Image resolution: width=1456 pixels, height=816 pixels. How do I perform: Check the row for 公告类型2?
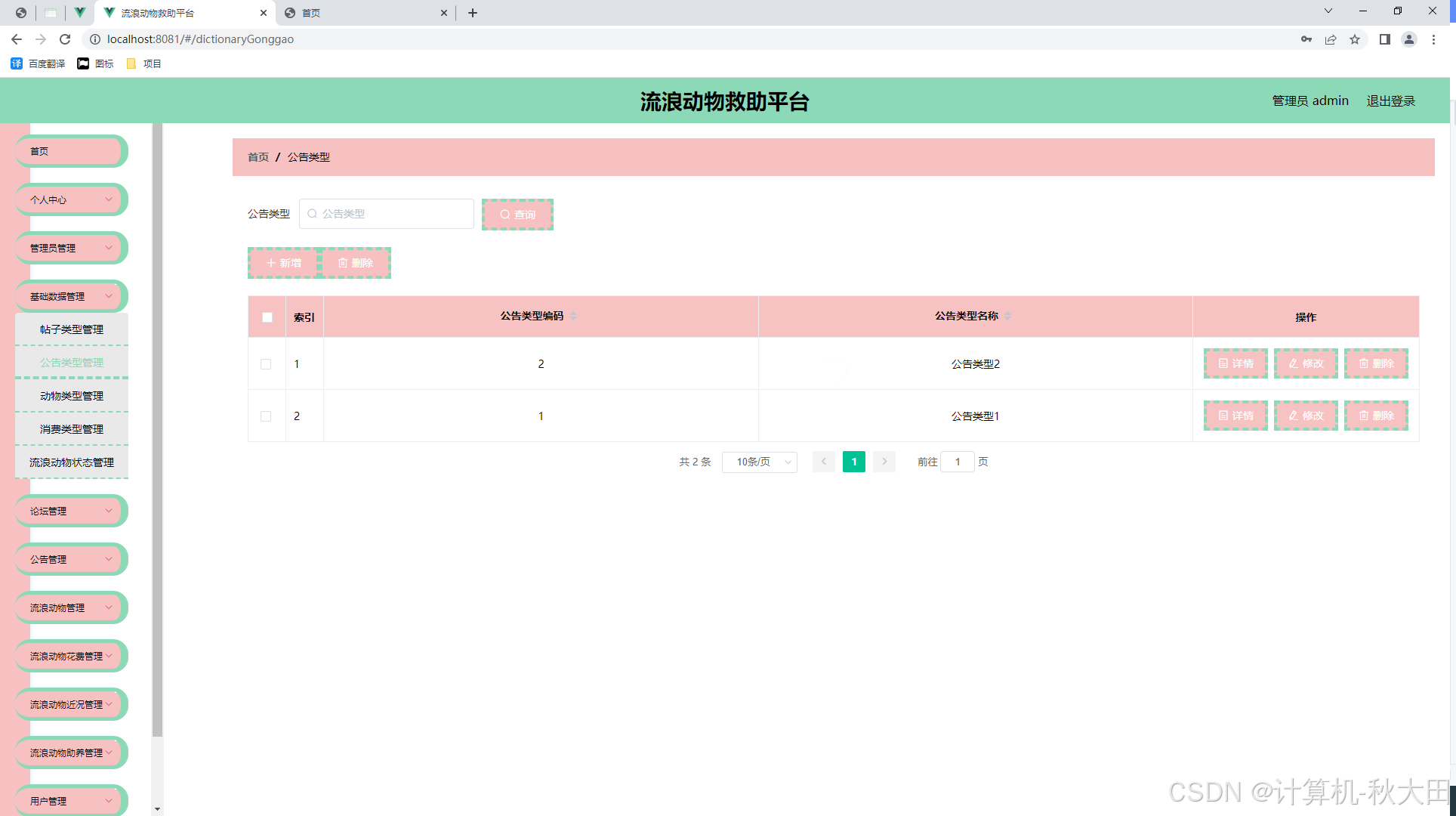[266, 364]
